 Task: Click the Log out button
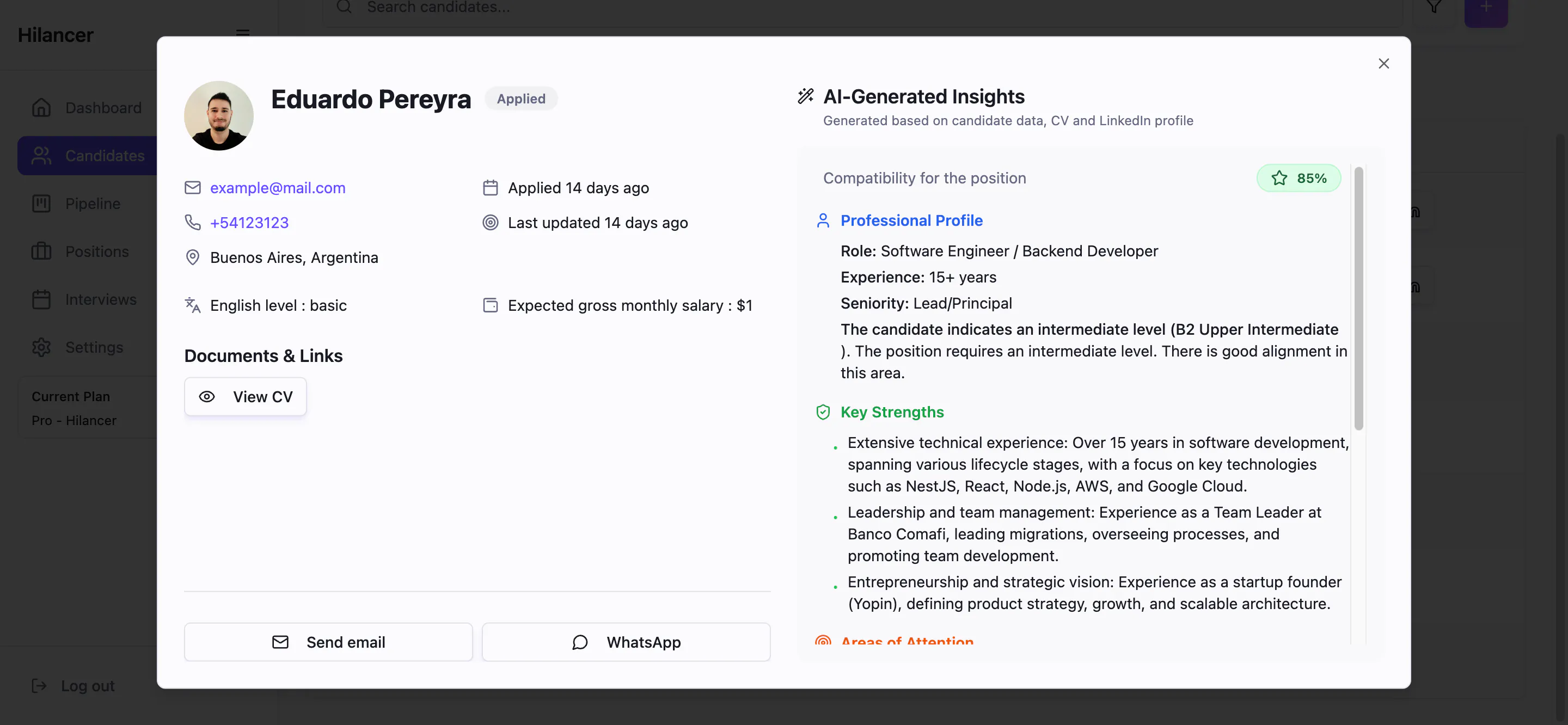coord(73,686)
